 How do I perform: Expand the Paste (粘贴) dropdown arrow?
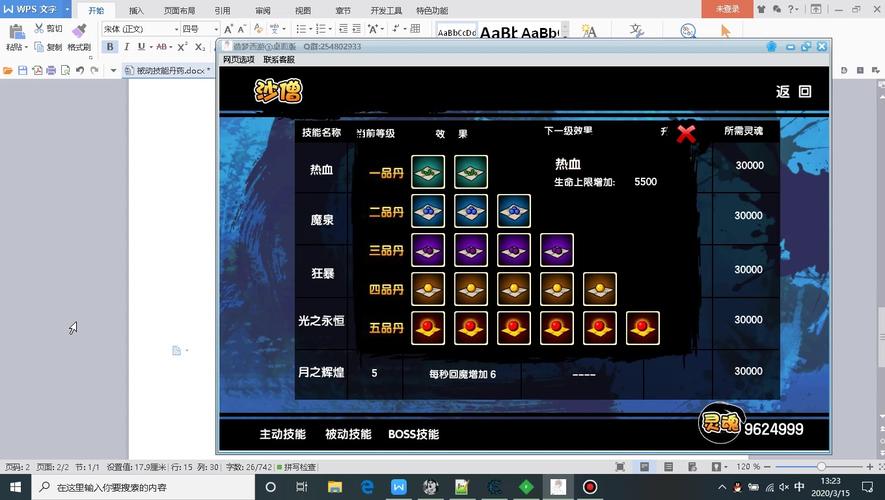click(x=26, y=47)
